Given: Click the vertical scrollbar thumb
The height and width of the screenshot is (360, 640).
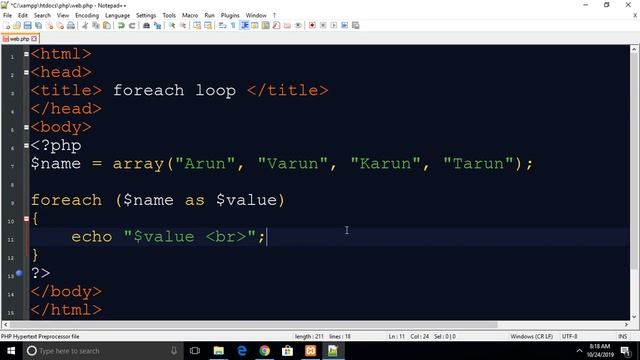Looking at the screenshot, I should tap(634, 161).
